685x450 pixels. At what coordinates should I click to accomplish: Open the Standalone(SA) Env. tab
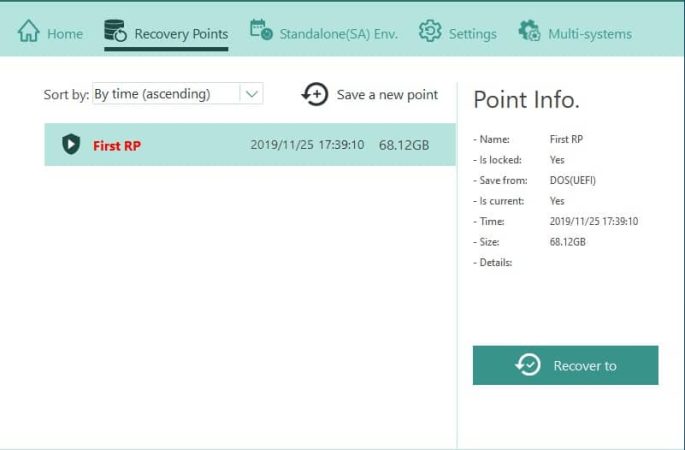pos(338,34)
